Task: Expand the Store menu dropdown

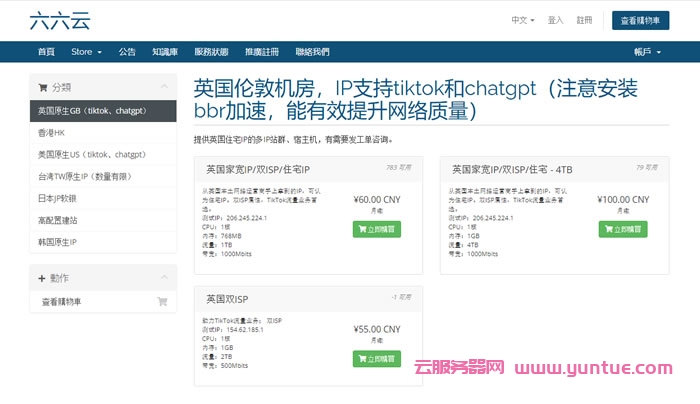Action: pyautogui.click(x=86, y=52)
